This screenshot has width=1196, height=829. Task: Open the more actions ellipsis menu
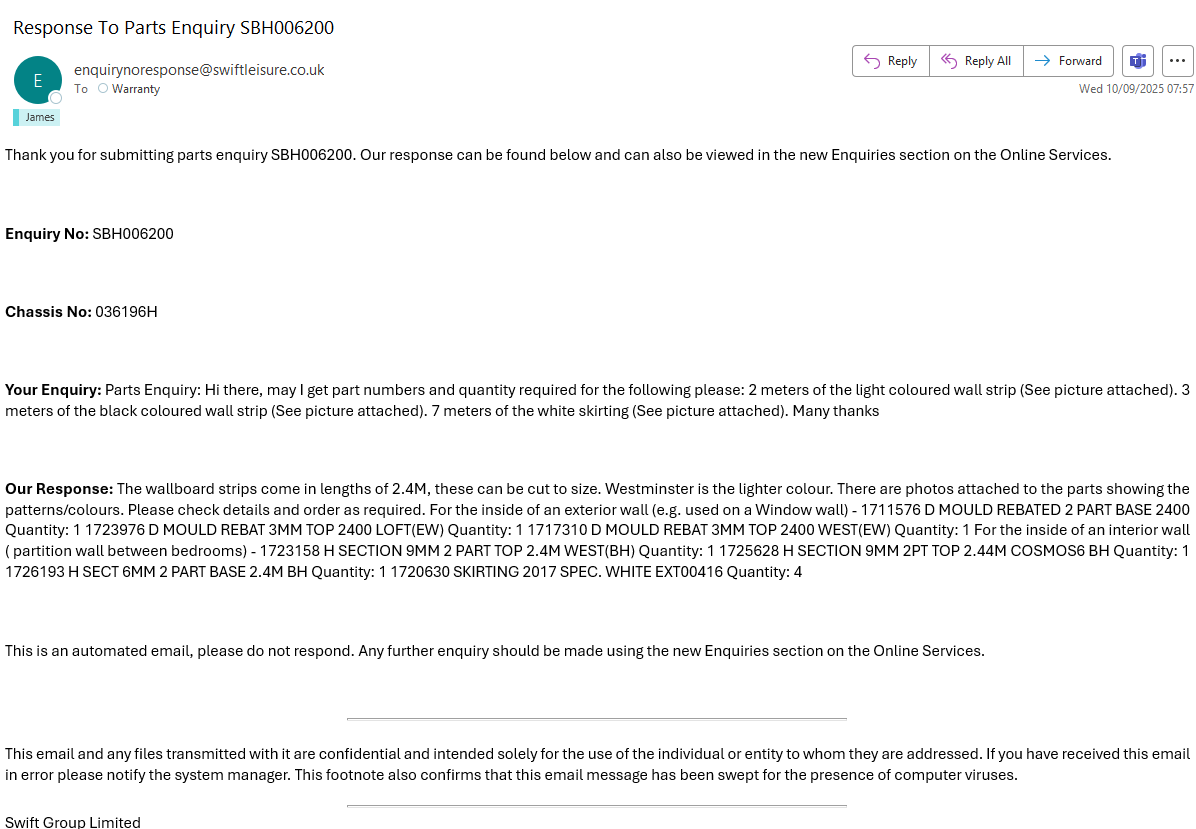(1178, 61)
